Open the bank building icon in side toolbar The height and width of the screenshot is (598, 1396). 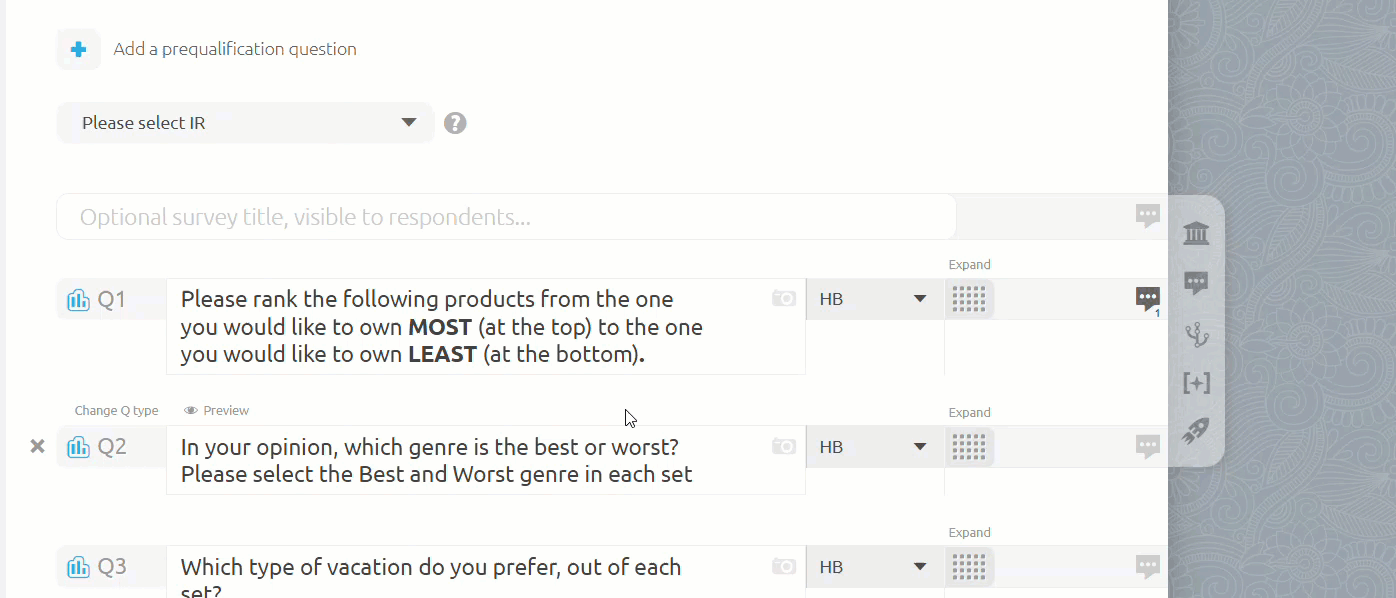click(x=1196, y=233)
